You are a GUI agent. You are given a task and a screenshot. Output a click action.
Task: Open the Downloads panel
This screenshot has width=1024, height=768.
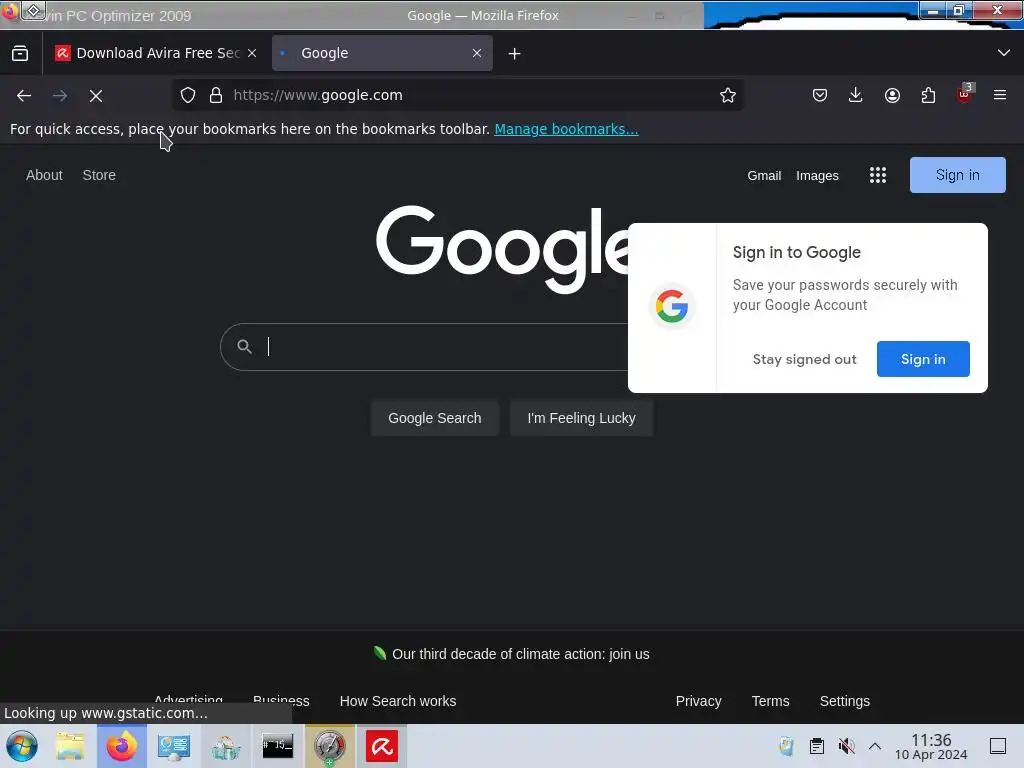(856, 95)
